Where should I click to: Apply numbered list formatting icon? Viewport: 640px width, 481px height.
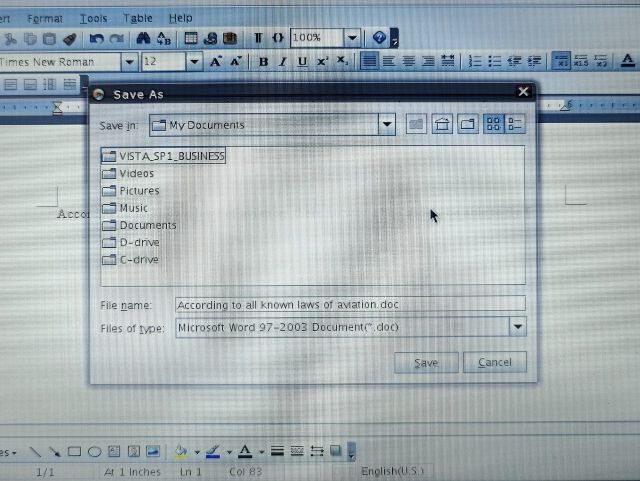[x=475, y=61]
